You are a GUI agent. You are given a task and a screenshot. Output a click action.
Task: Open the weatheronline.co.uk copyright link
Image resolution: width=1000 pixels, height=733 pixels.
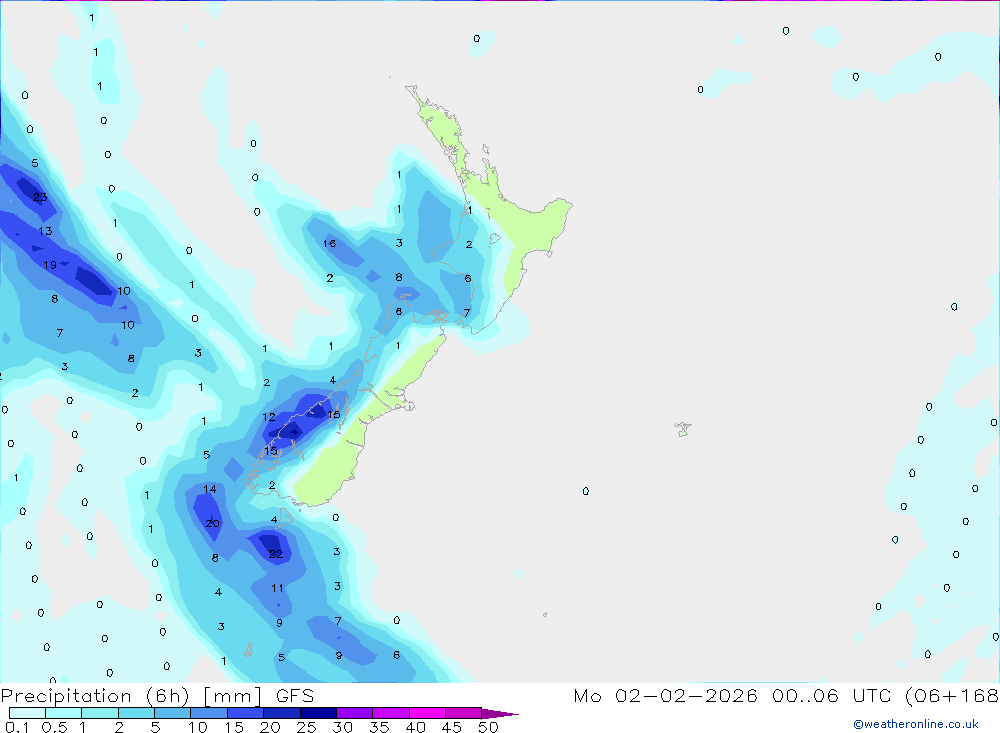pos(916,724)
